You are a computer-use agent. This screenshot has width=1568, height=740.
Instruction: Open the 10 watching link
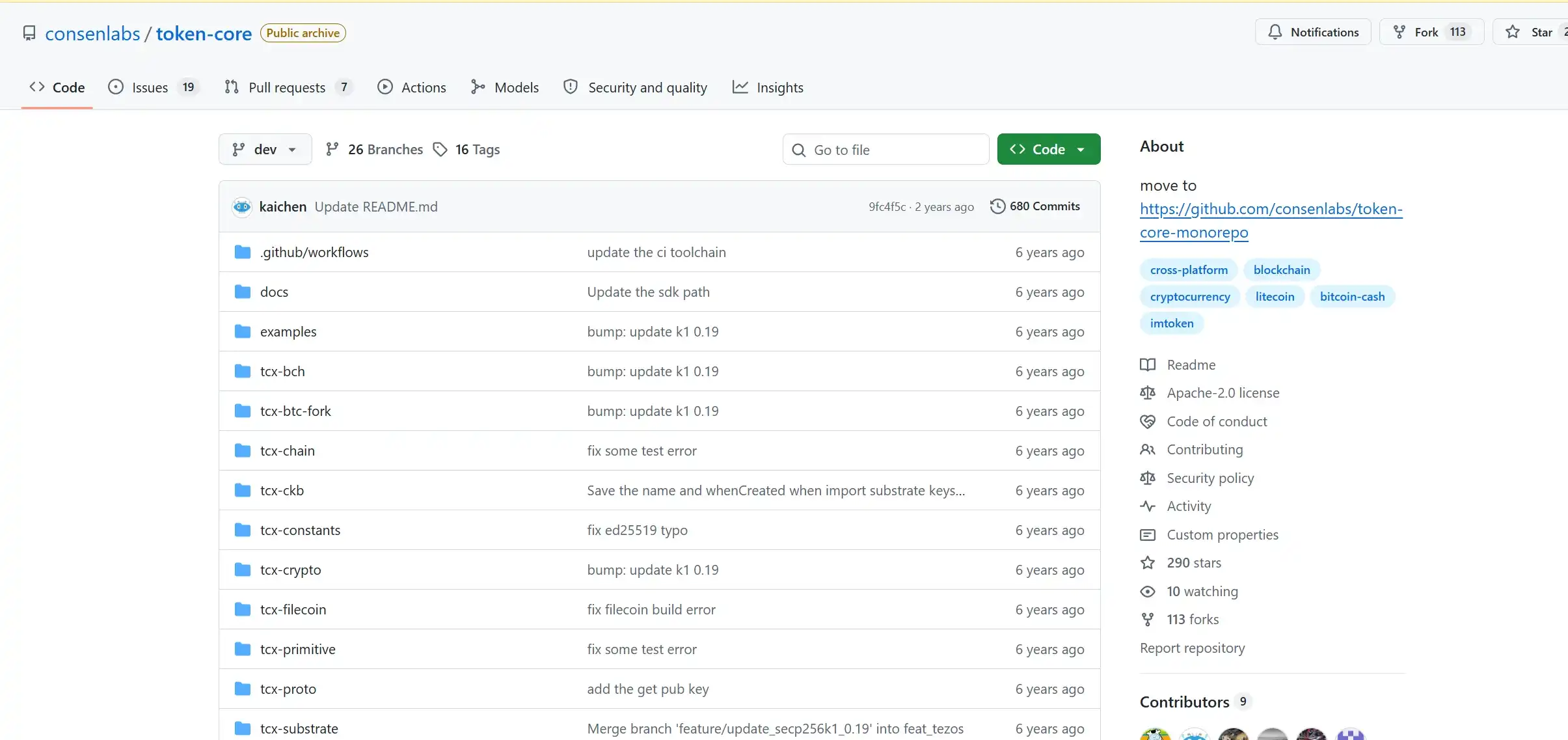click(x=1202, y=591)
